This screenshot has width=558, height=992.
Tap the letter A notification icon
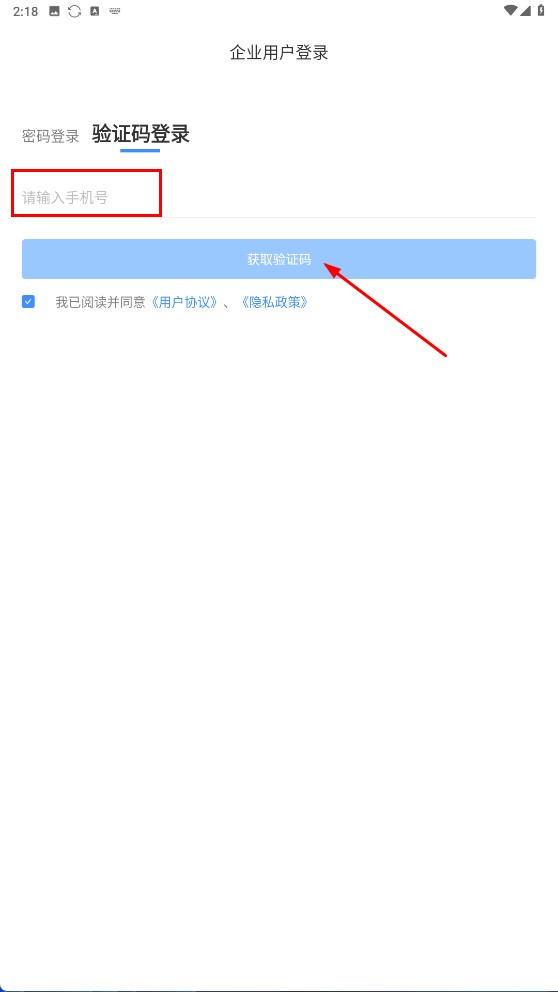pyautogui.click(x=95, y=11)
